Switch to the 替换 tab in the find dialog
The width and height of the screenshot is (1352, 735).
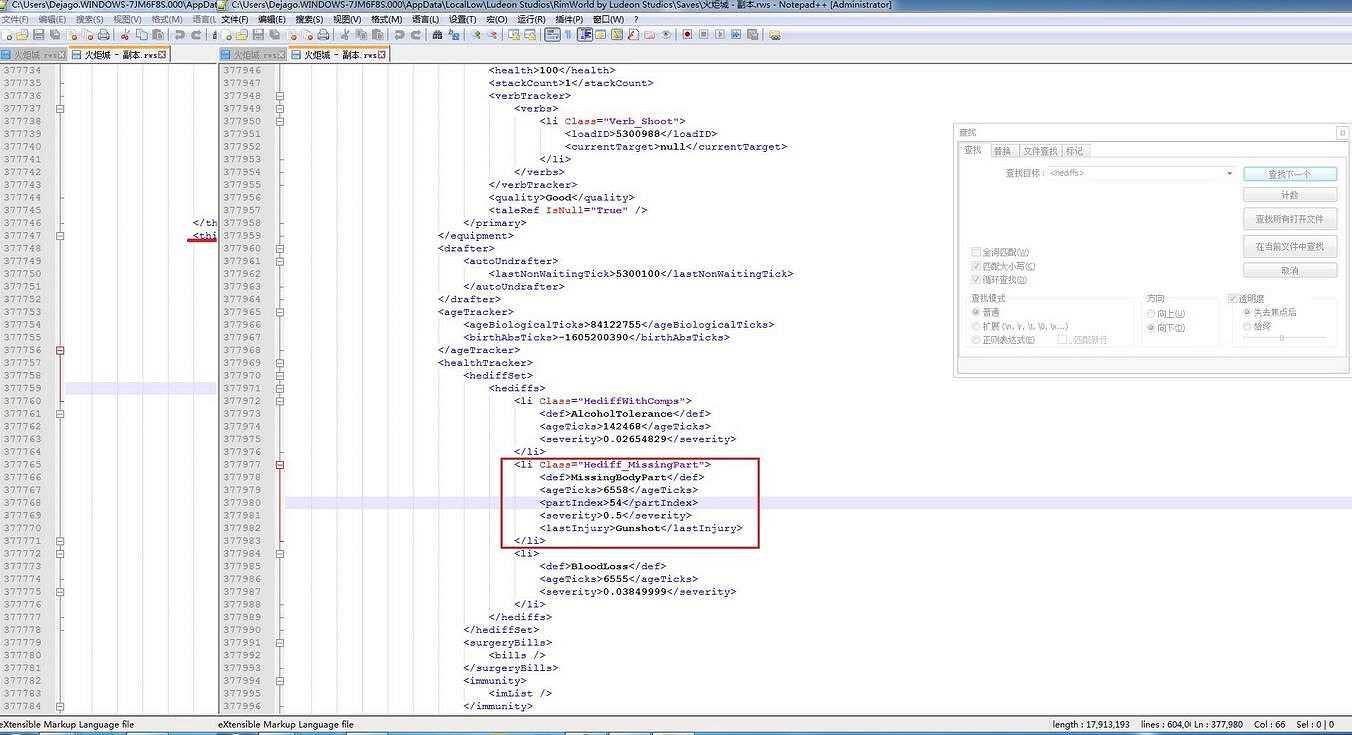click(x=1001, y=151)
